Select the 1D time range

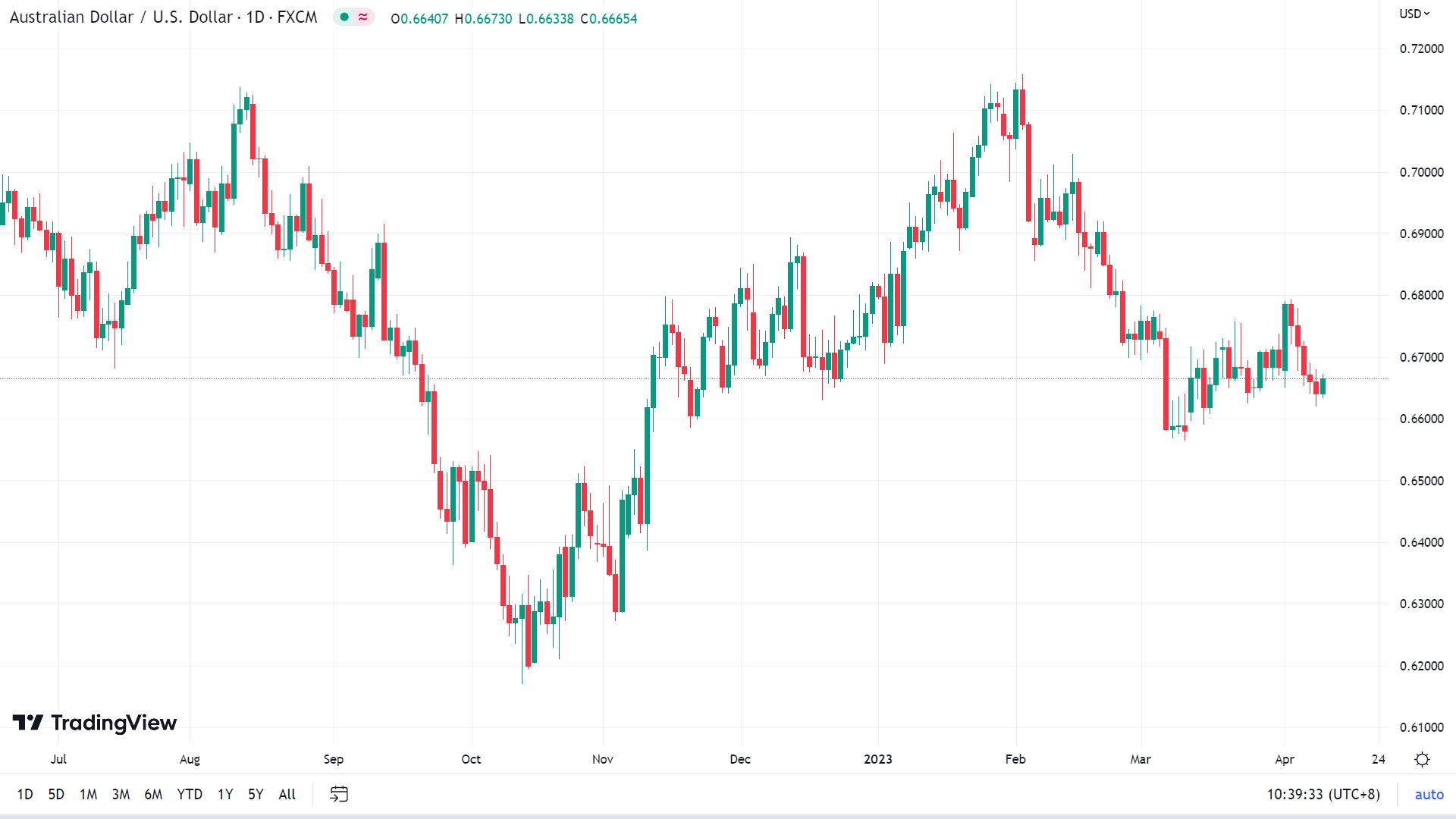(x=25, y=794)
